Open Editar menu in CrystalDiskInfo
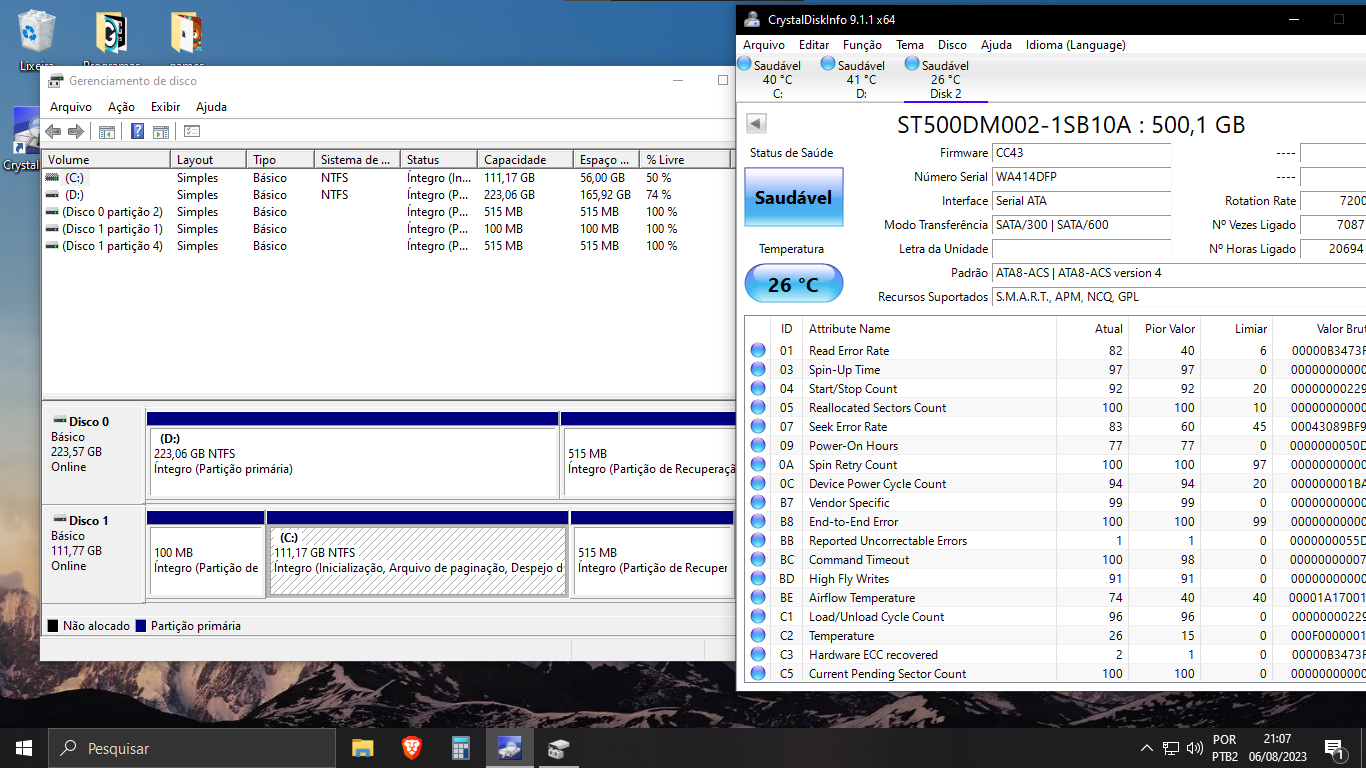This screenshot has height=768, width=1366. coord(814,45)
